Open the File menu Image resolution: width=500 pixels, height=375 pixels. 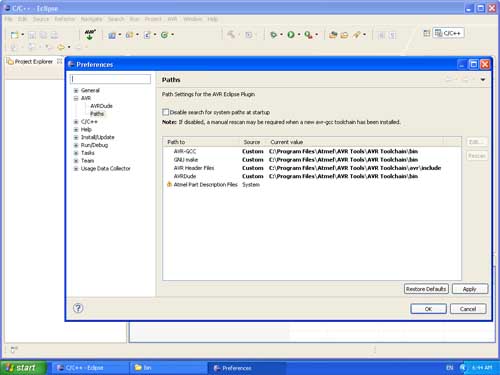8,19
